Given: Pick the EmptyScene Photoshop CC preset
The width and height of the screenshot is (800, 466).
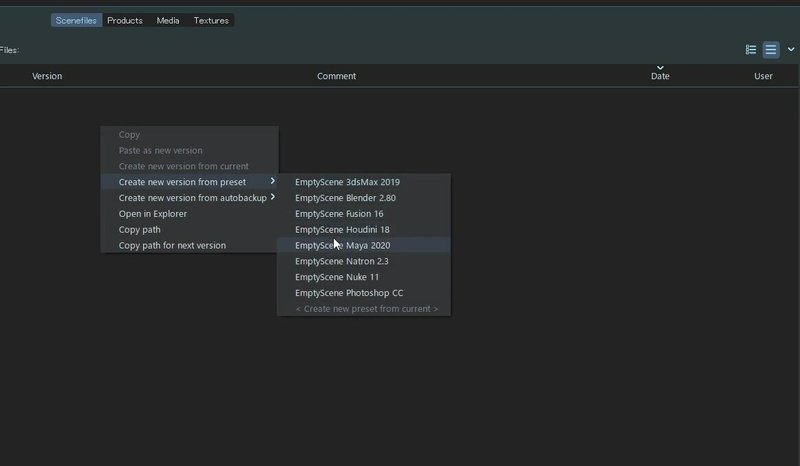Looking at the screenshot, I should [364, 292].
